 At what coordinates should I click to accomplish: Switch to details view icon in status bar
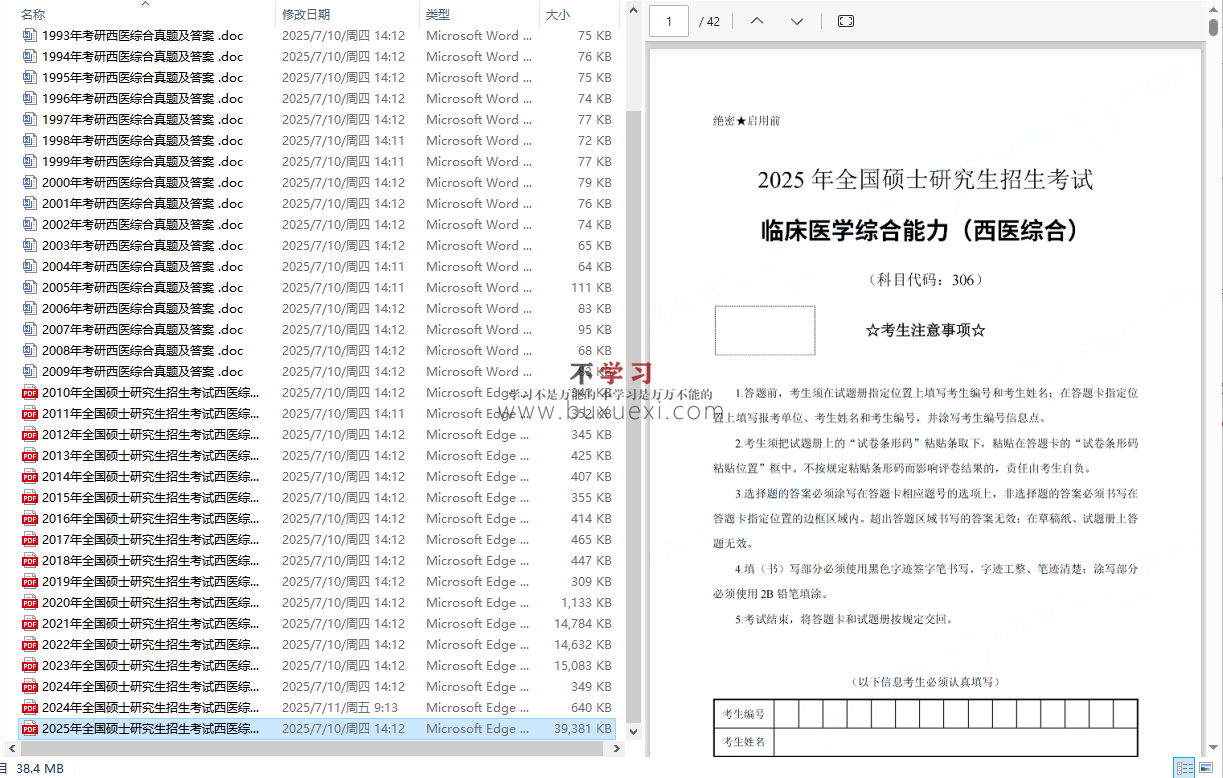tap(1185, 768)
